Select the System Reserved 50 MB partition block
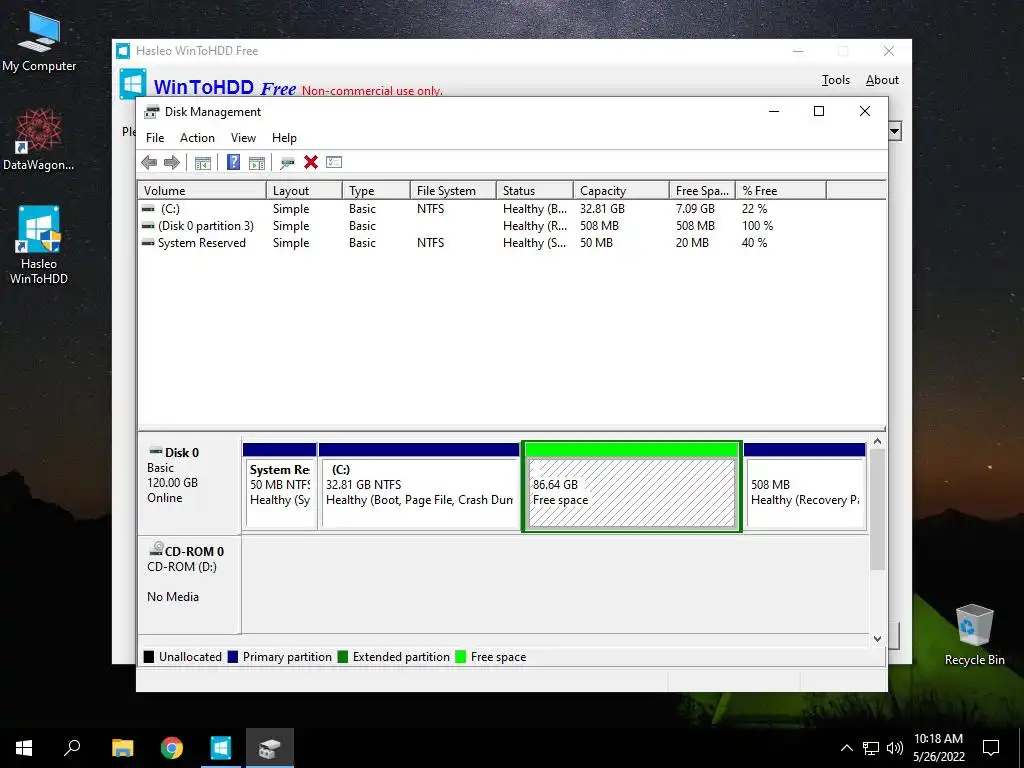Image resolution: width=1024 pixels, height=768 pixels. pyautogui.click(x=280, y=487)
